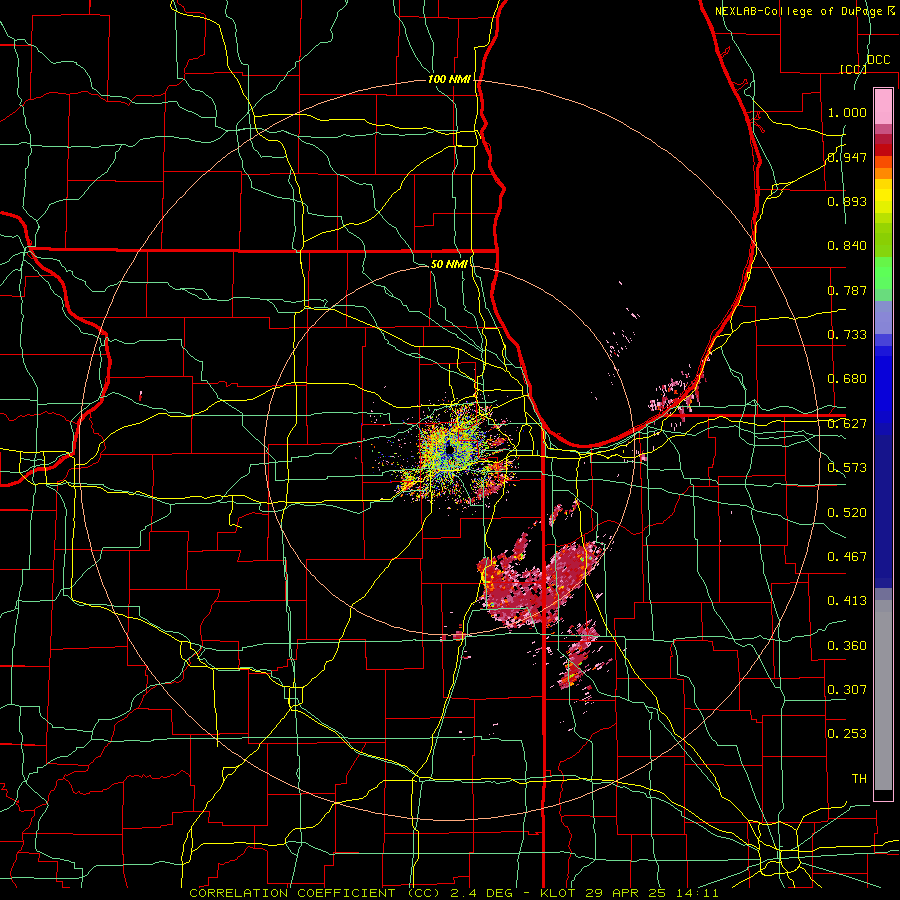This screenshot has height=900, width=900.
Task: Click the 100 NMI range ring label
Action: click(449, 79)
